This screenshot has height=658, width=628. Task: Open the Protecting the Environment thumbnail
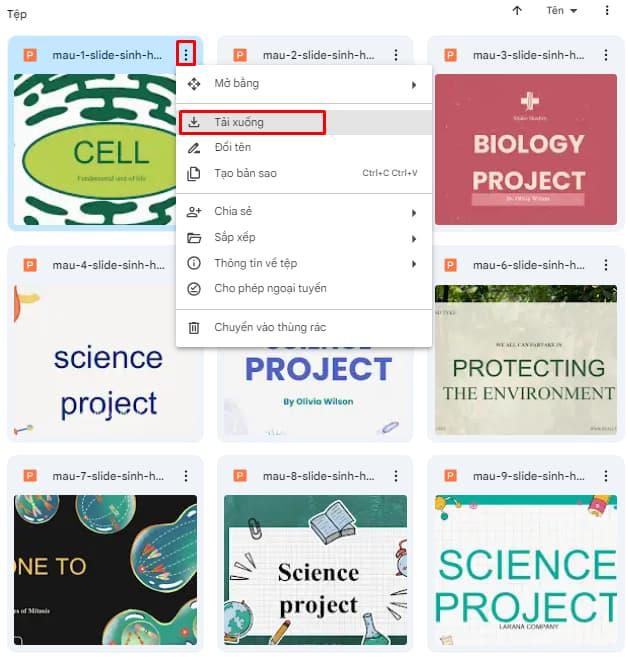pyautogui.click(x=526, y=360)
